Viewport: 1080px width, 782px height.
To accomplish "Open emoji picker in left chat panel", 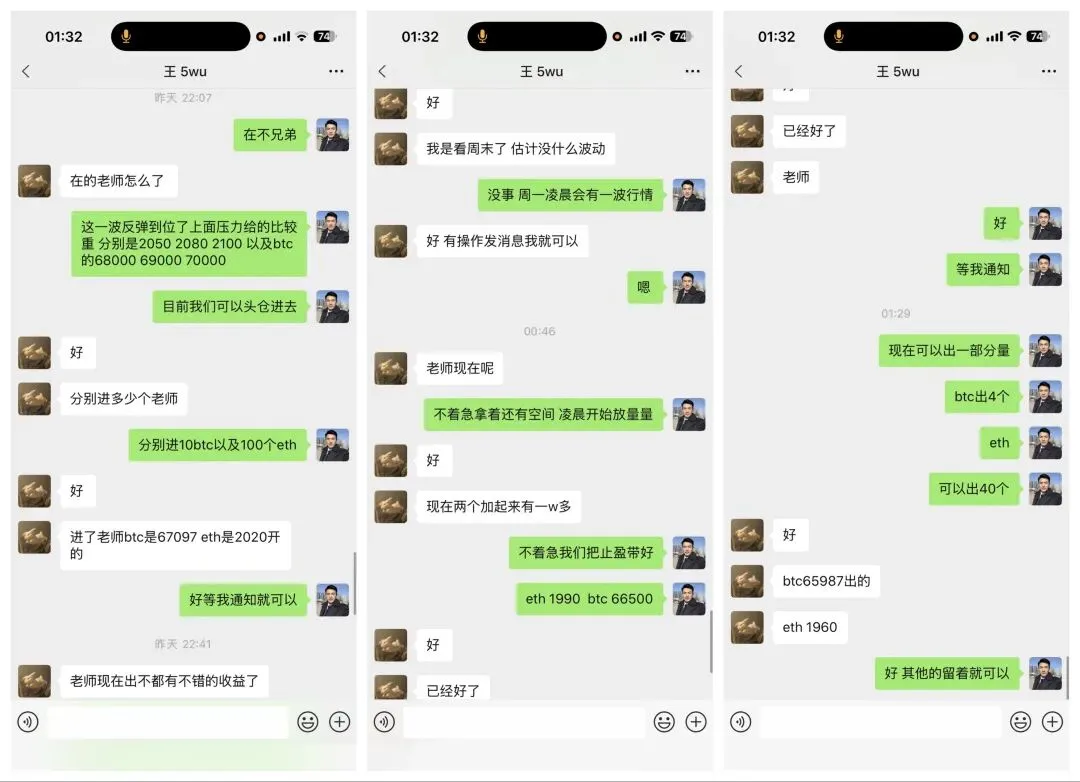I will pos(308,721).
